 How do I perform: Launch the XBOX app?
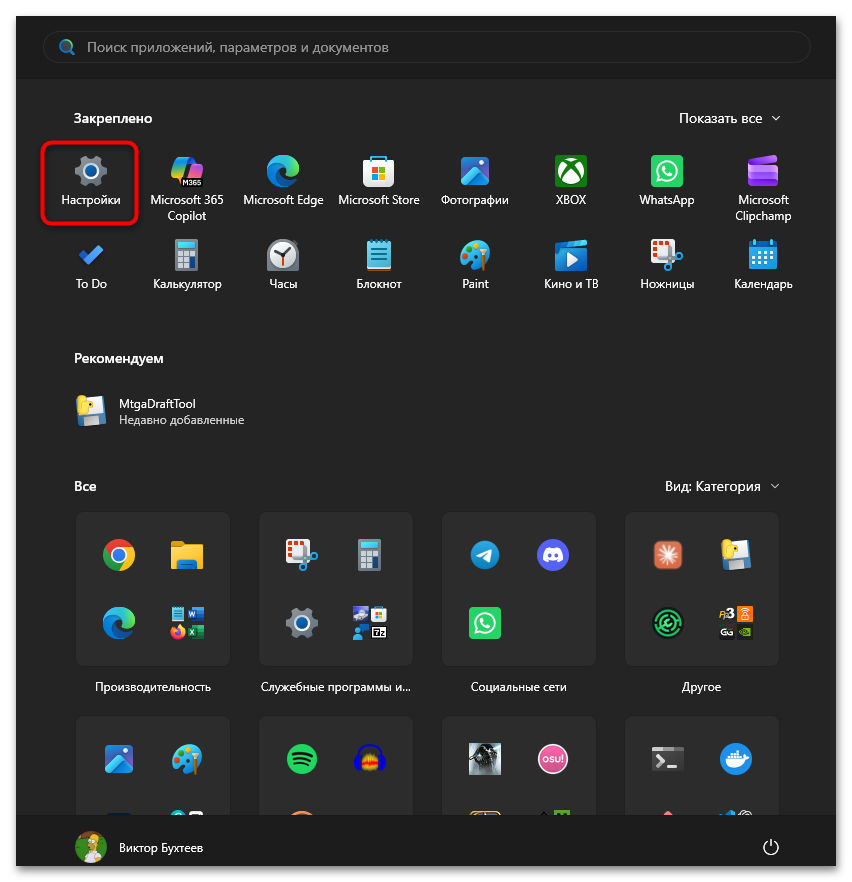click(x=571, y=181)
